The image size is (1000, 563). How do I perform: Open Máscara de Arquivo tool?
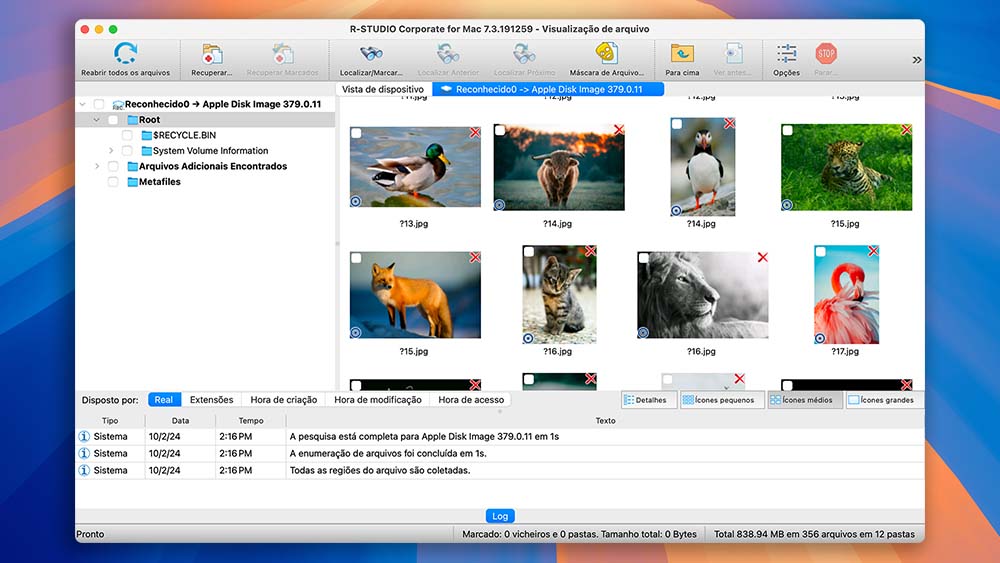pyautogui.click(x=607, y=54)
